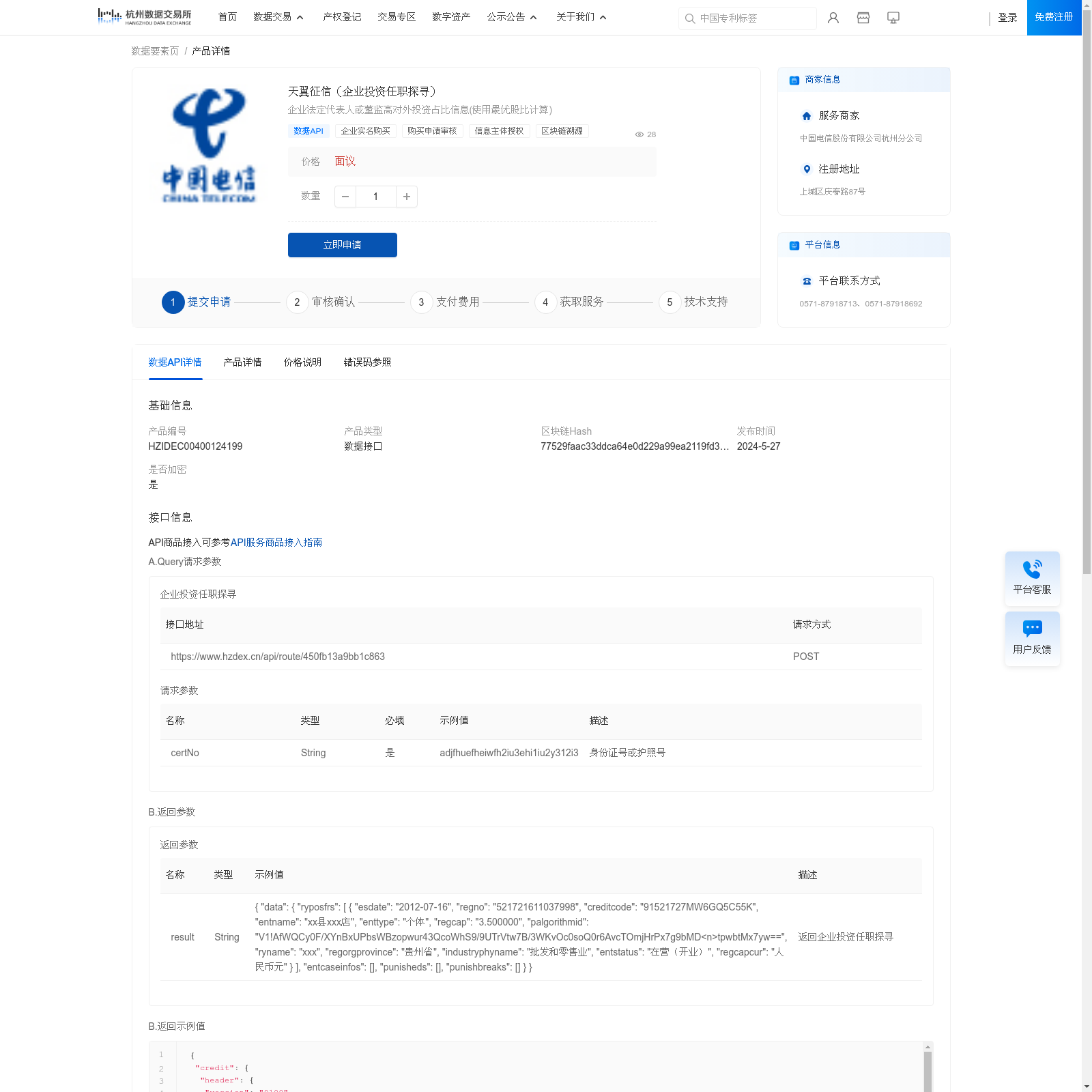
Task: Open the store icon in header
Action: (x=863, y=18)
